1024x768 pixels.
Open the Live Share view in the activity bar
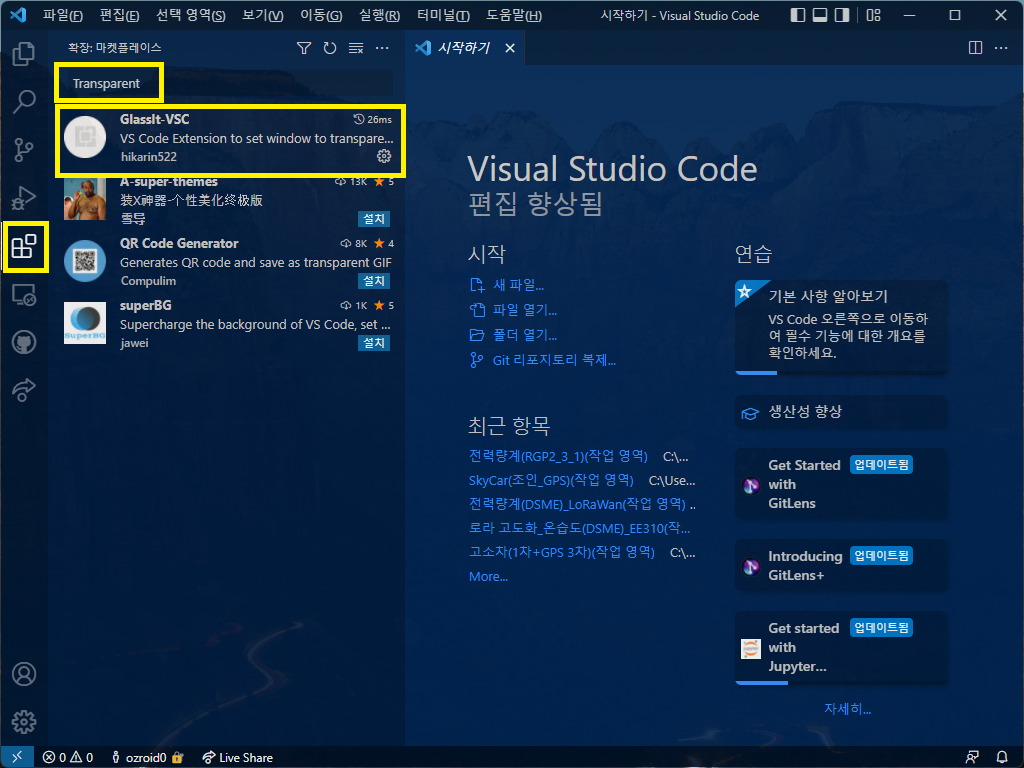pos(24,390)
